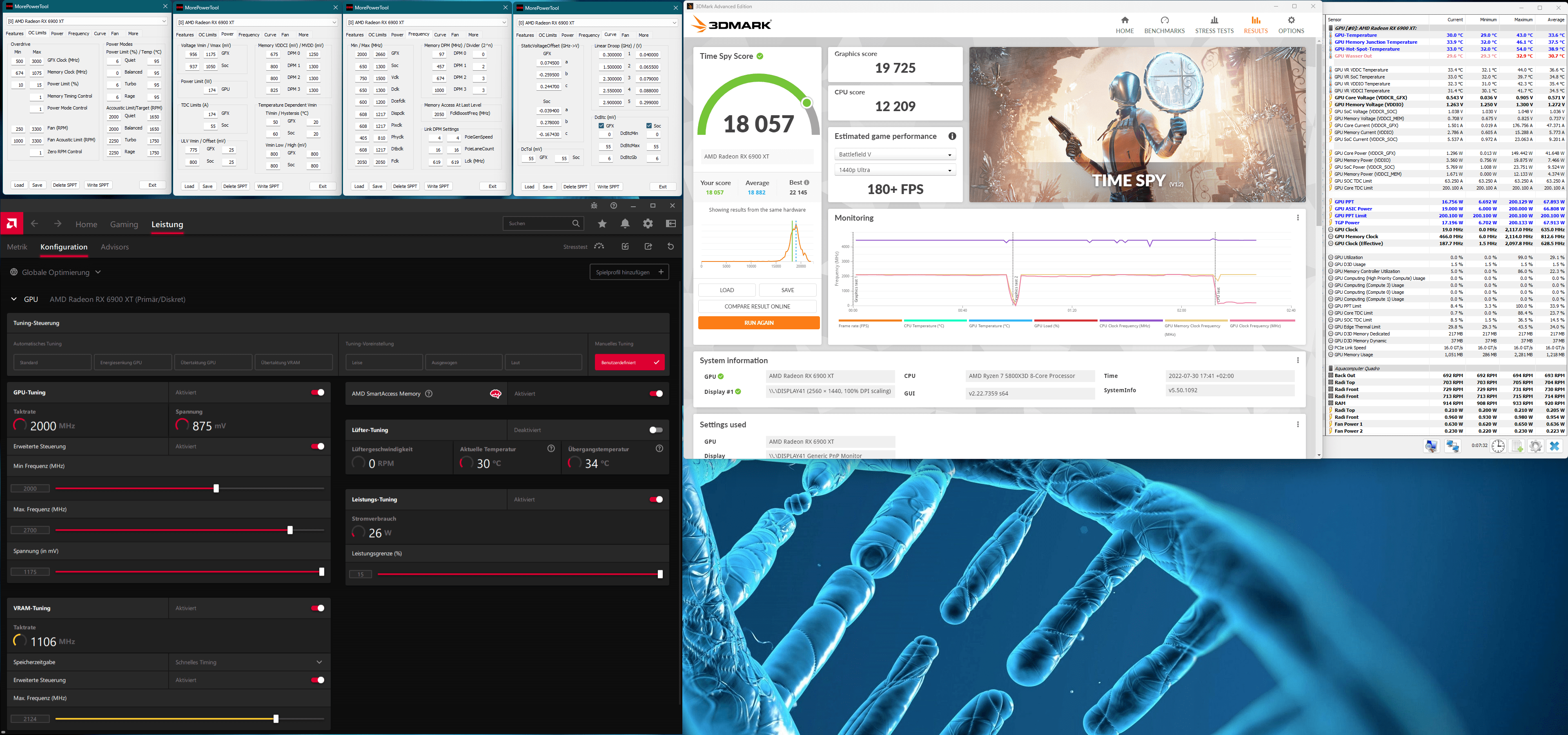
Task: Open GPU selector in third MorePowerTool window
Action: (427, 22)
